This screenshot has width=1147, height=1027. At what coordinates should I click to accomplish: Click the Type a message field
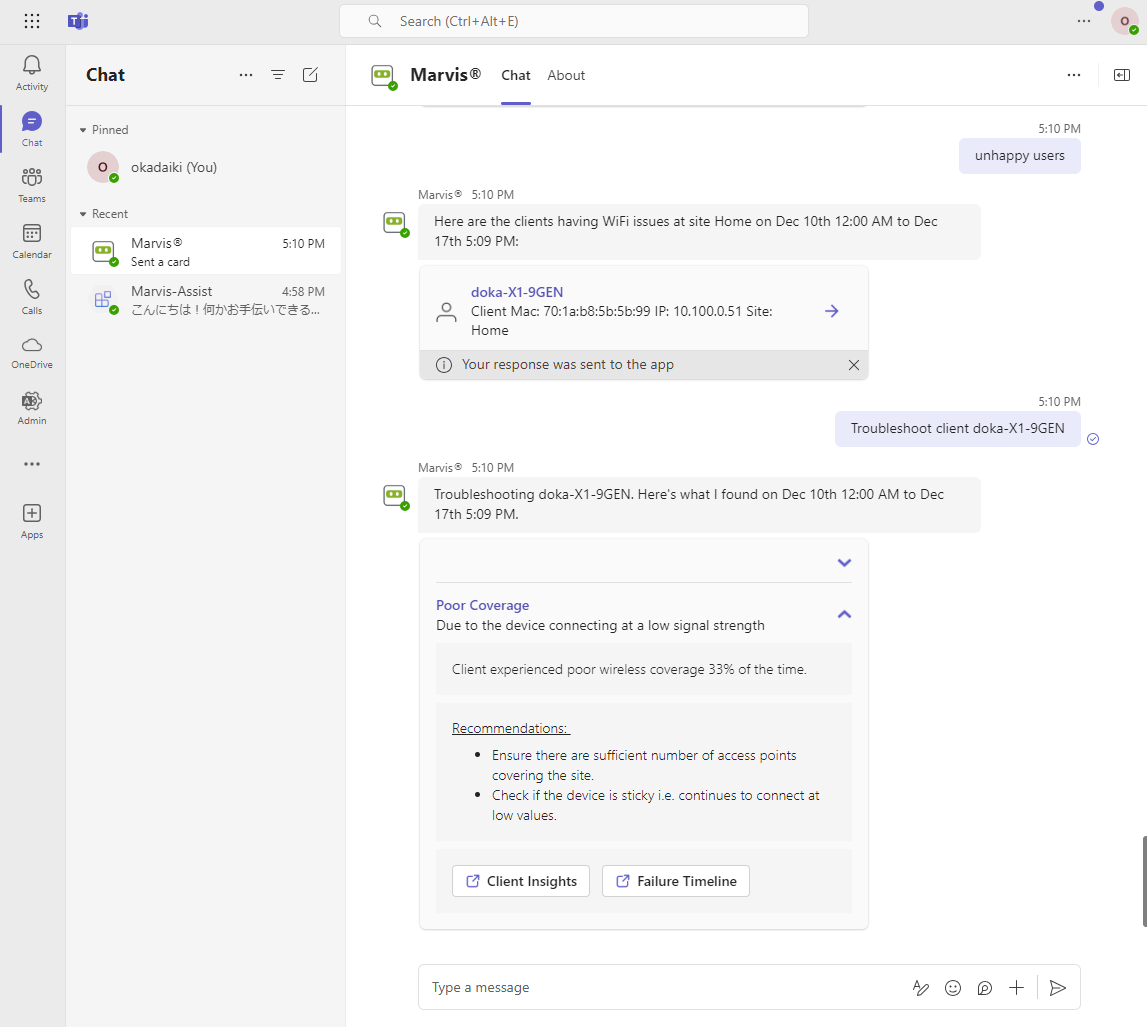pyautogui.click(x=660, y=988)
